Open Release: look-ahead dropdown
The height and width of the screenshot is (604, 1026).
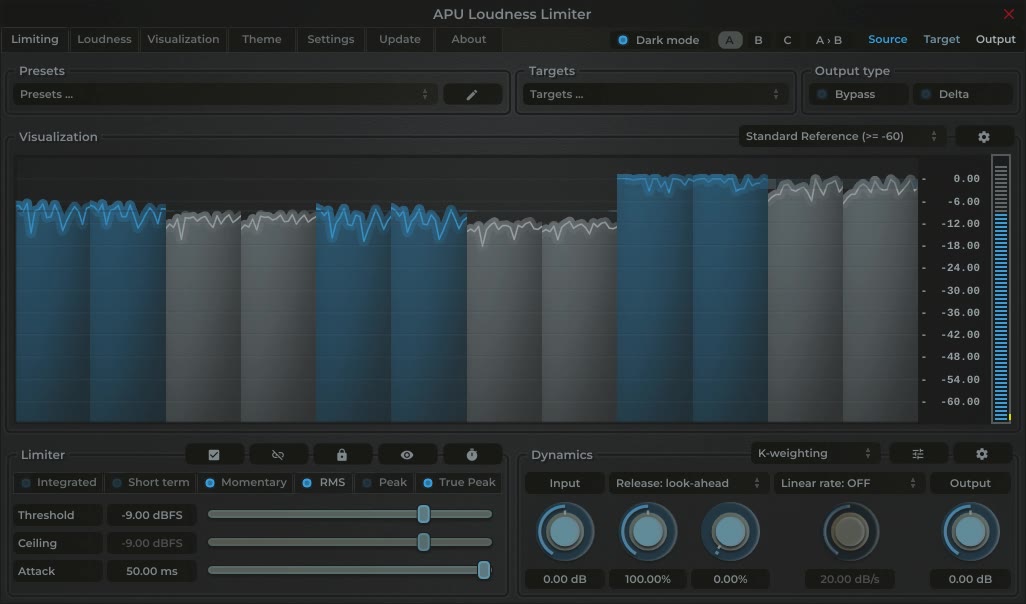(x=688, y=484)
